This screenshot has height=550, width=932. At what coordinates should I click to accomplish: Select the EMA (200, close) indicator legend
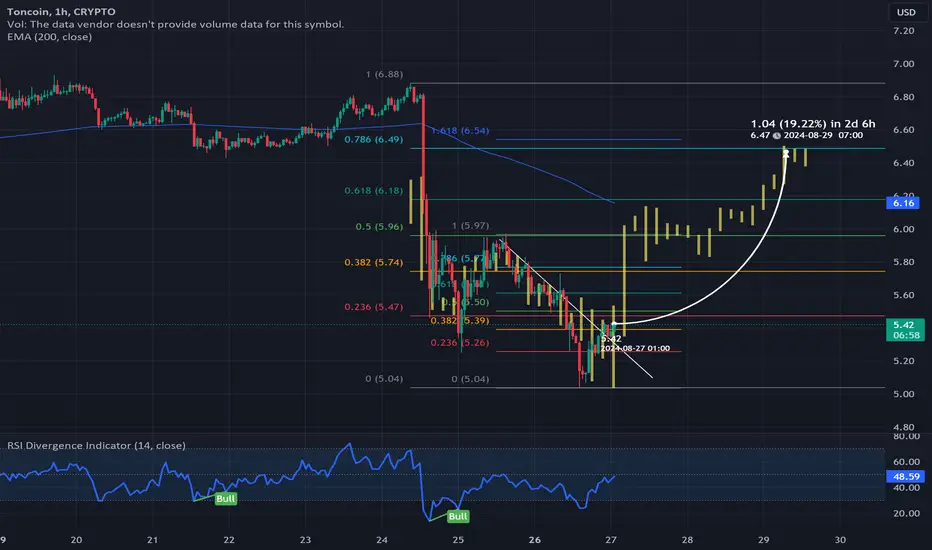pos(49,37)
